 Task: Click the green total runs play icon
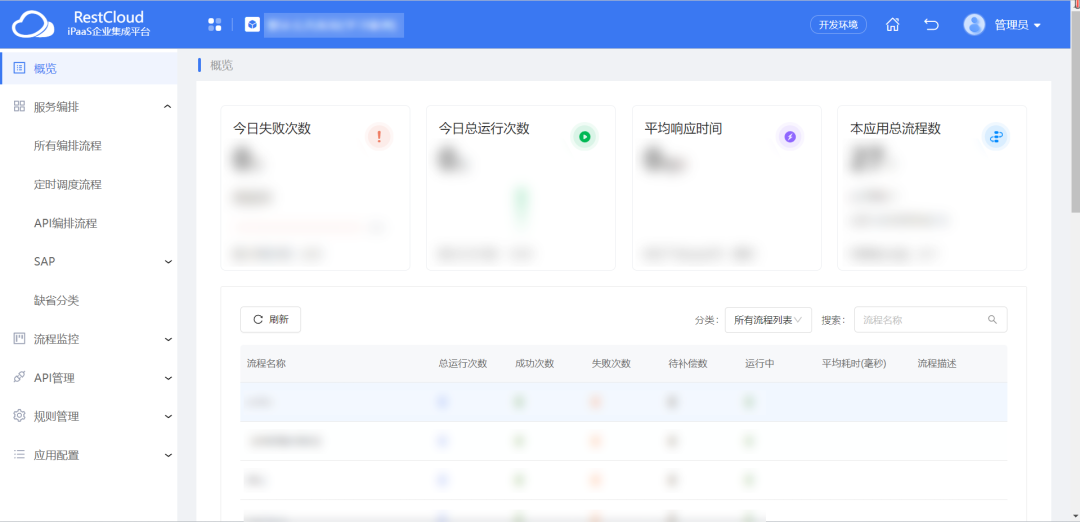click(584, 137)
